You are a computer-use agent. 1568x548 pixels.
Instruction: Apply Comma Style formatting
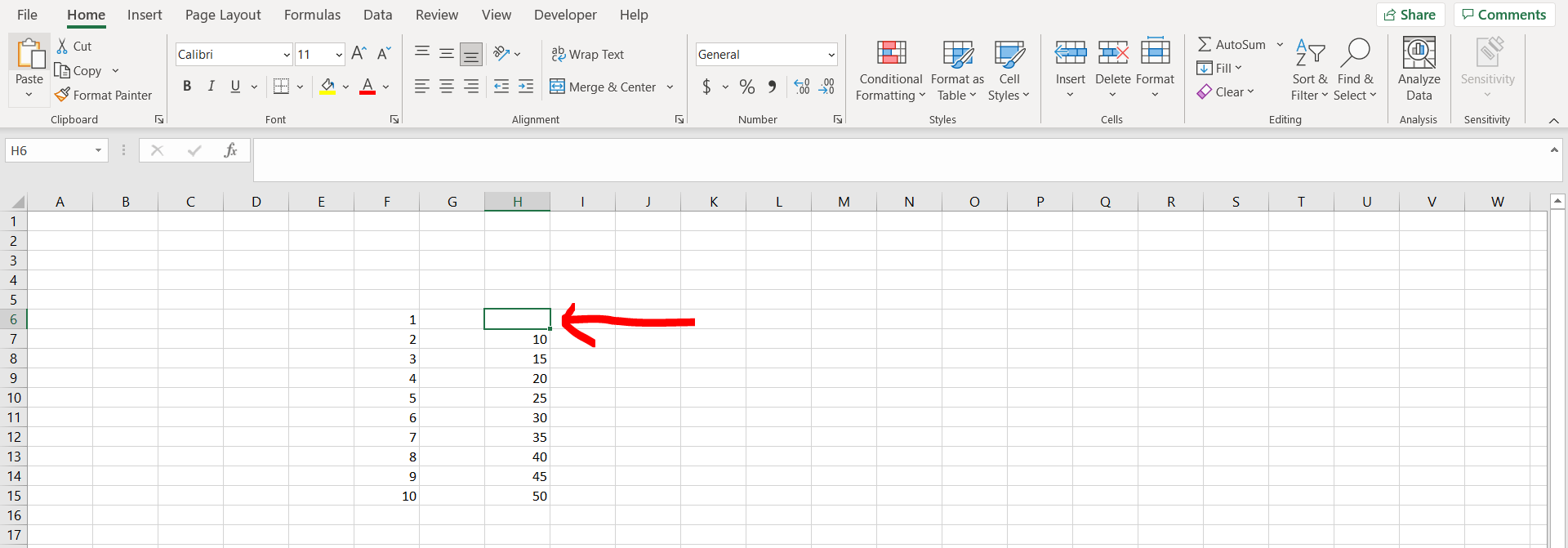pyautogui.click(x=772, y=86)
